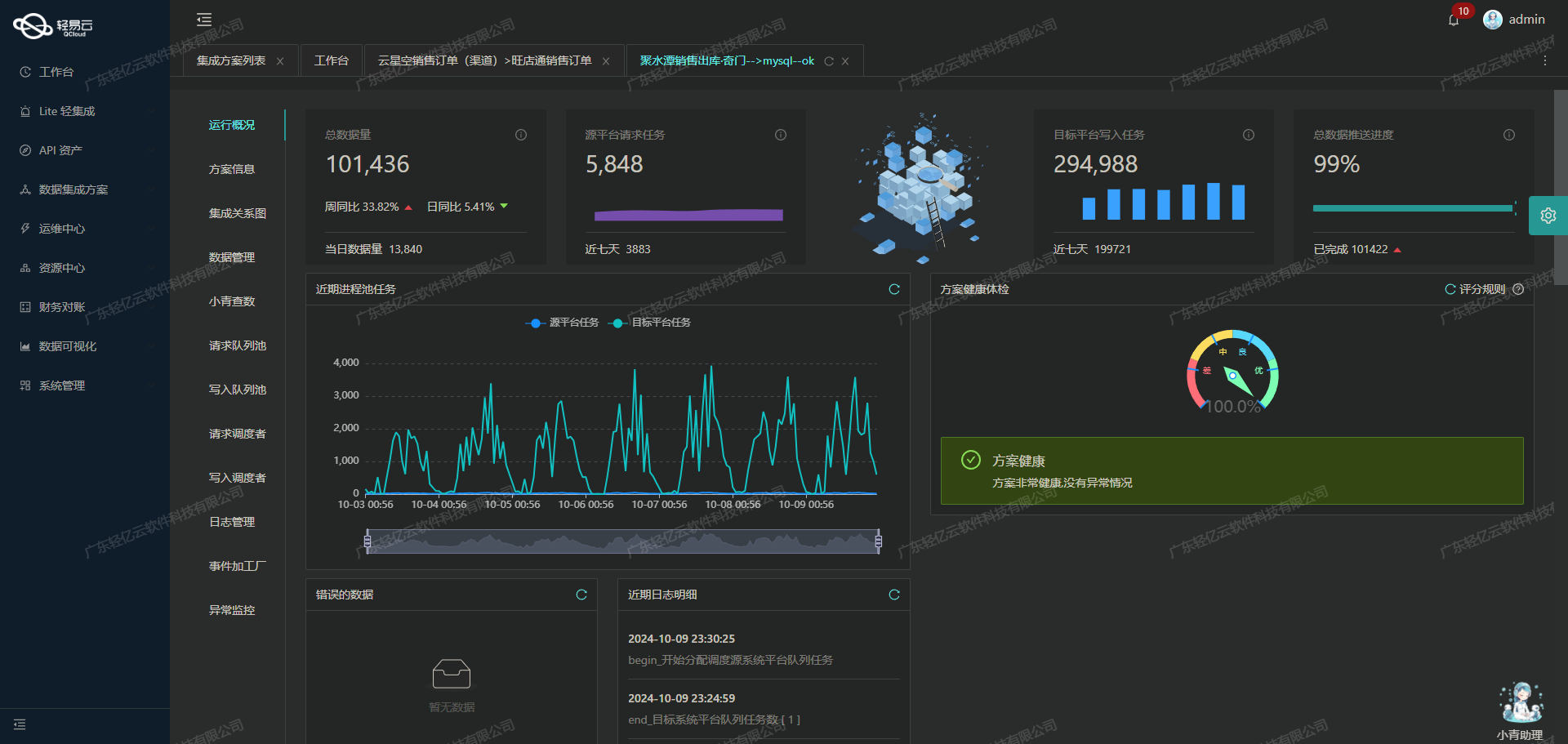Screen dimensions: 1568x744
Task: Open 写入调度者 in the scheme menu
Action: click(238, 478)
